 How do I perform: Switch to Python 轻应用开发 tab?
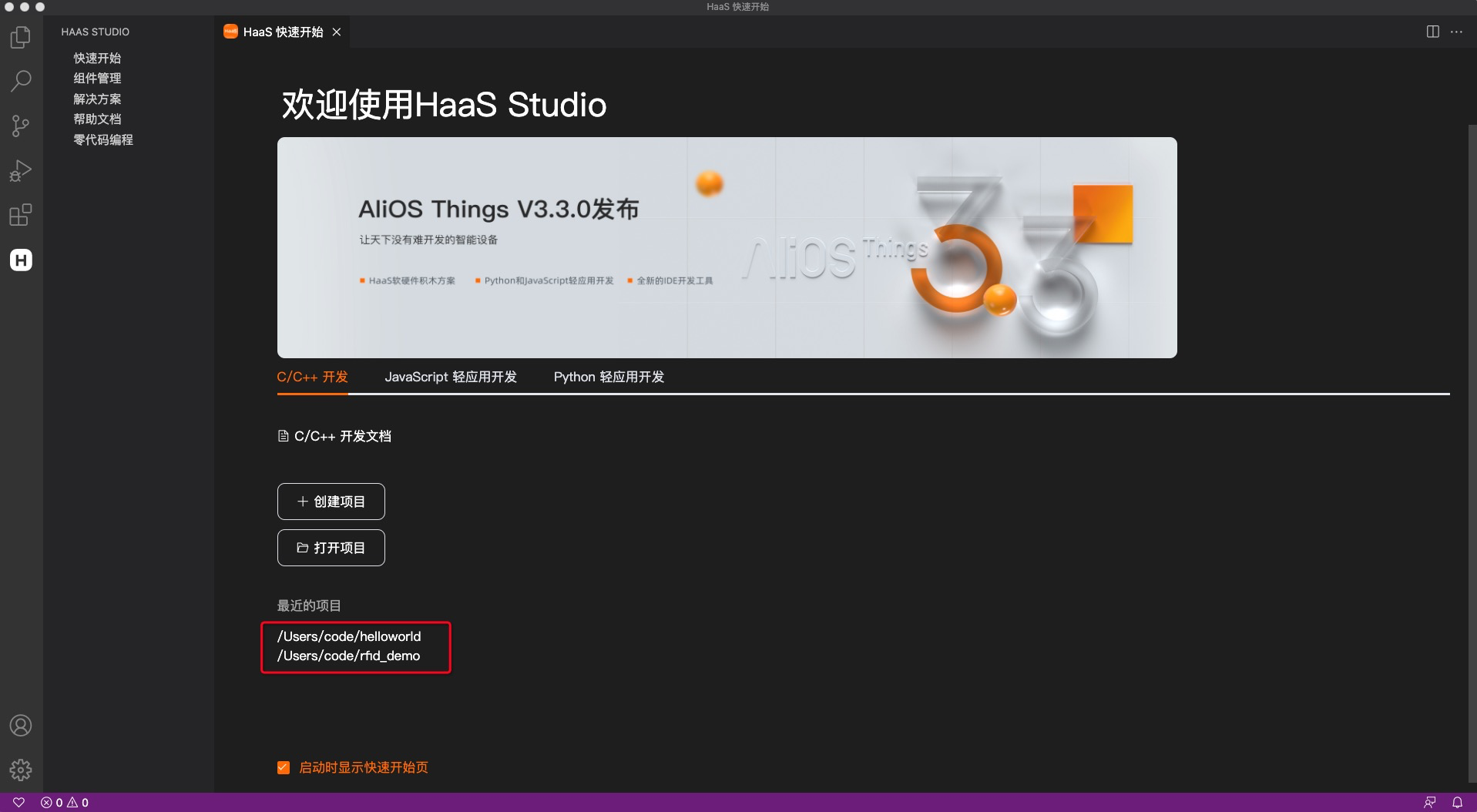pyautogui.click(x=609, y=377)
